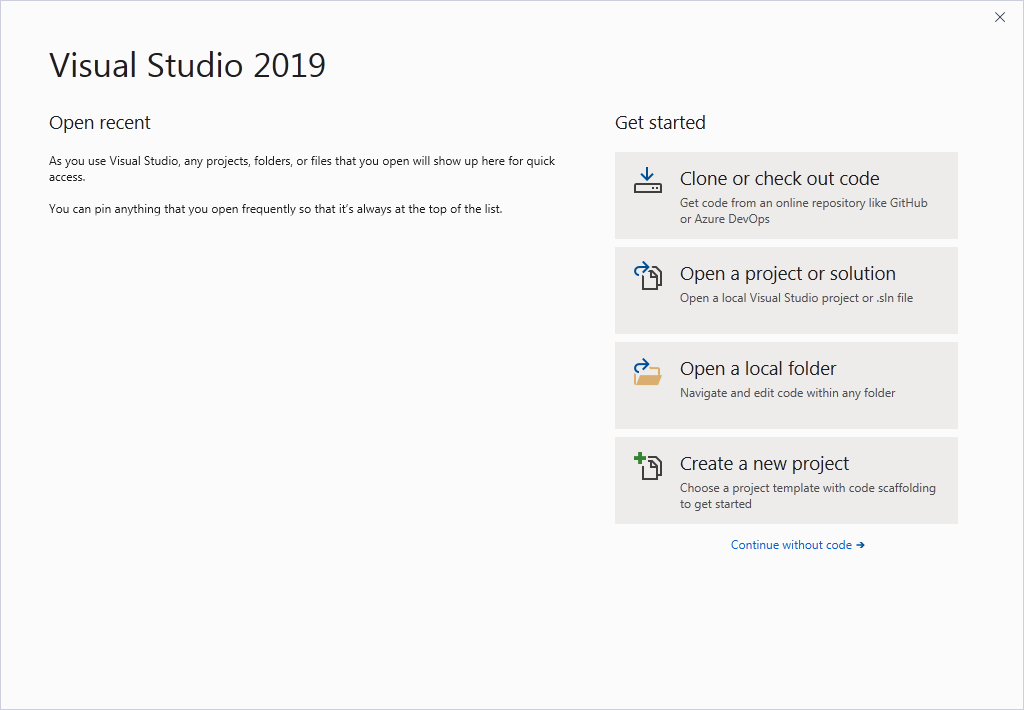Viewport: 1024px width, 710px height.
Task: Open Clone or check out code
Action: pos(786,195)
